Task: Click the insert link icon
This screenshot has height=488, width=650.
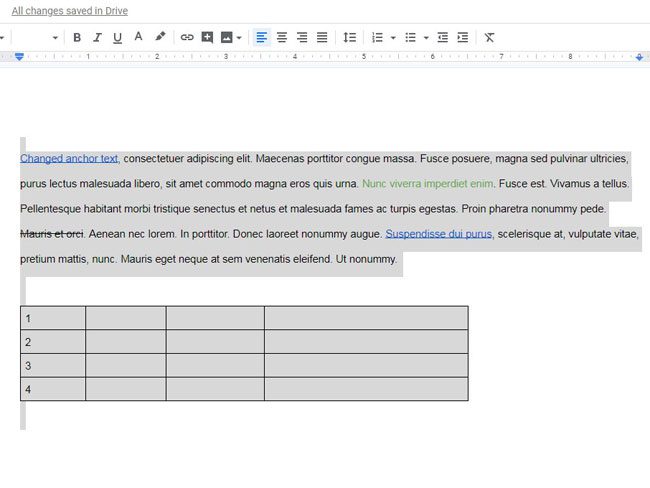Action: tap(187, 37)
